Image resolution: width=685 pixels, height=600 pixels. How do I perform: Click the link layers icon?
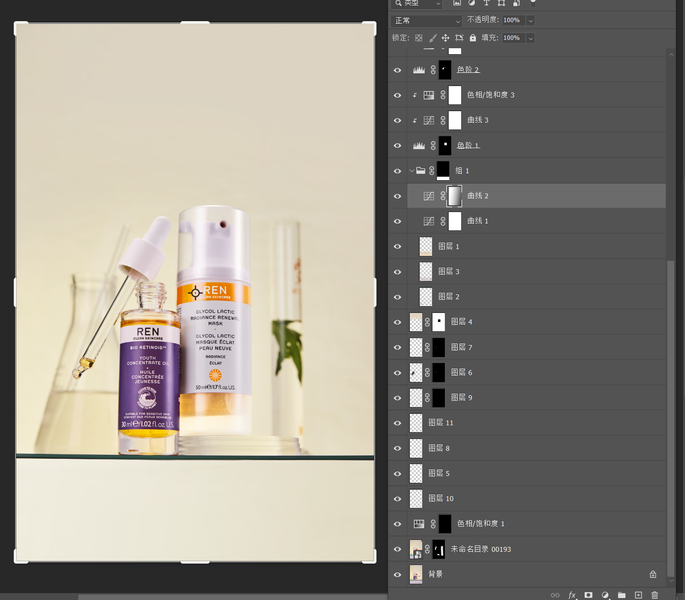pyautogui.click(x=555, y=595)
